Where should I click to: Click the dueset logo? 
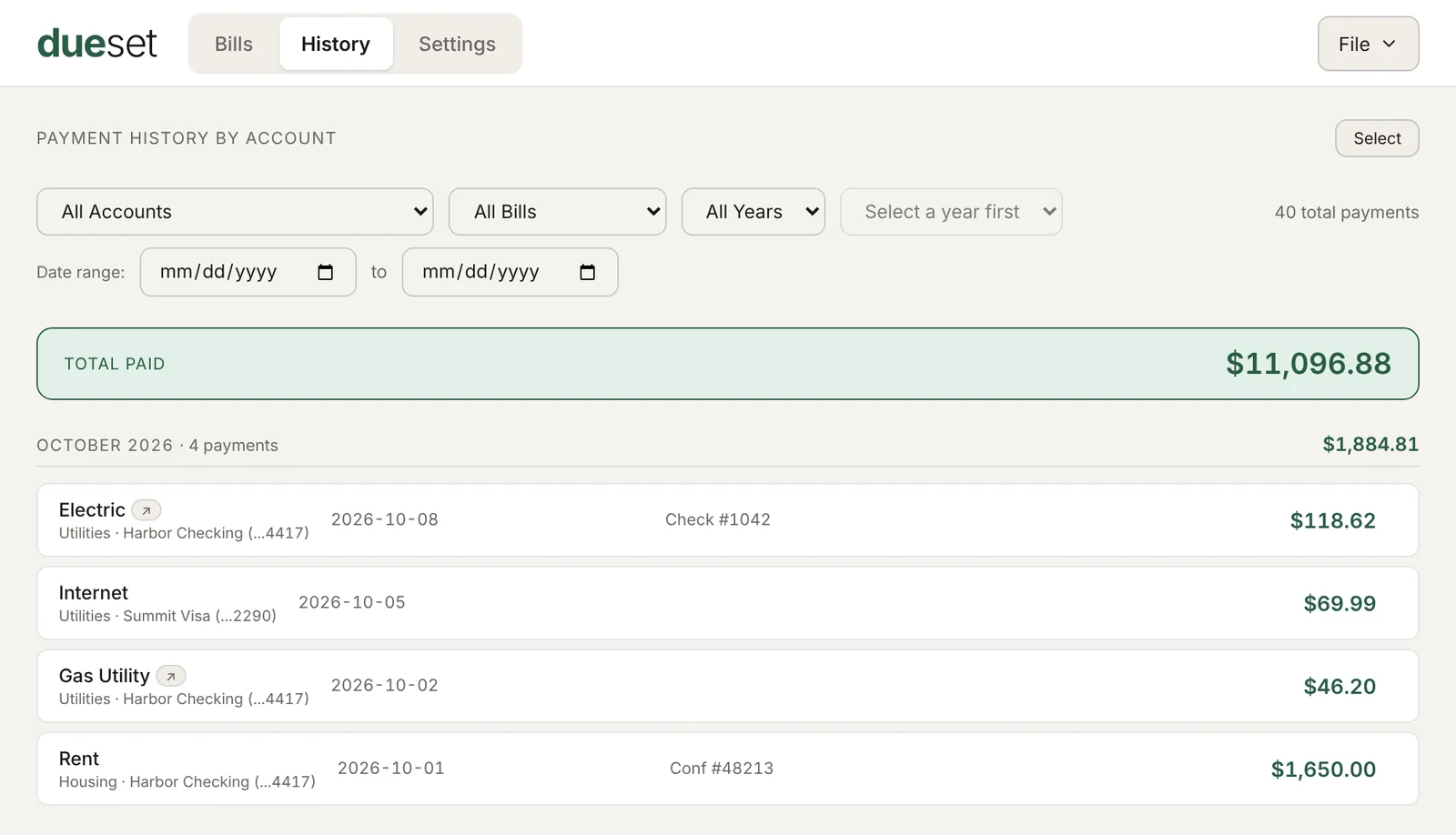pos(97,43)
